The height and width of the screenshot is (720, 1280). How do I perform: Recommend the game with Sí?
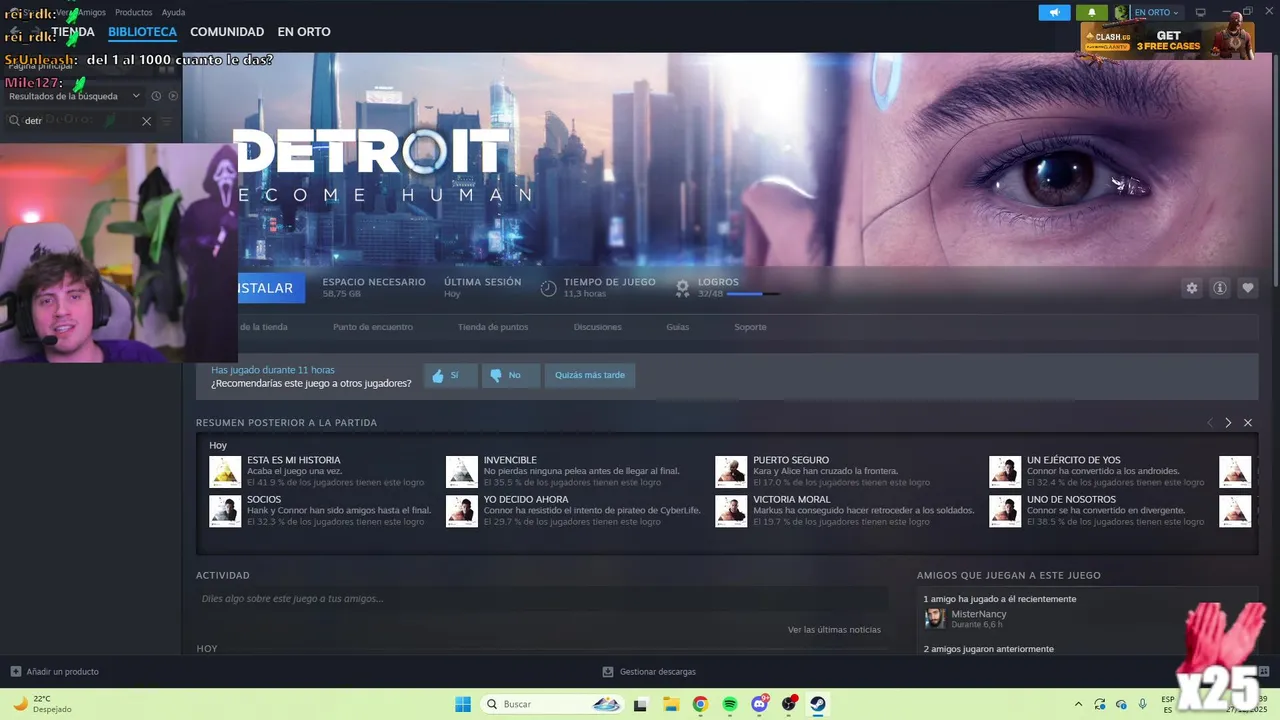pyautogui.click(x=450, y=376)
